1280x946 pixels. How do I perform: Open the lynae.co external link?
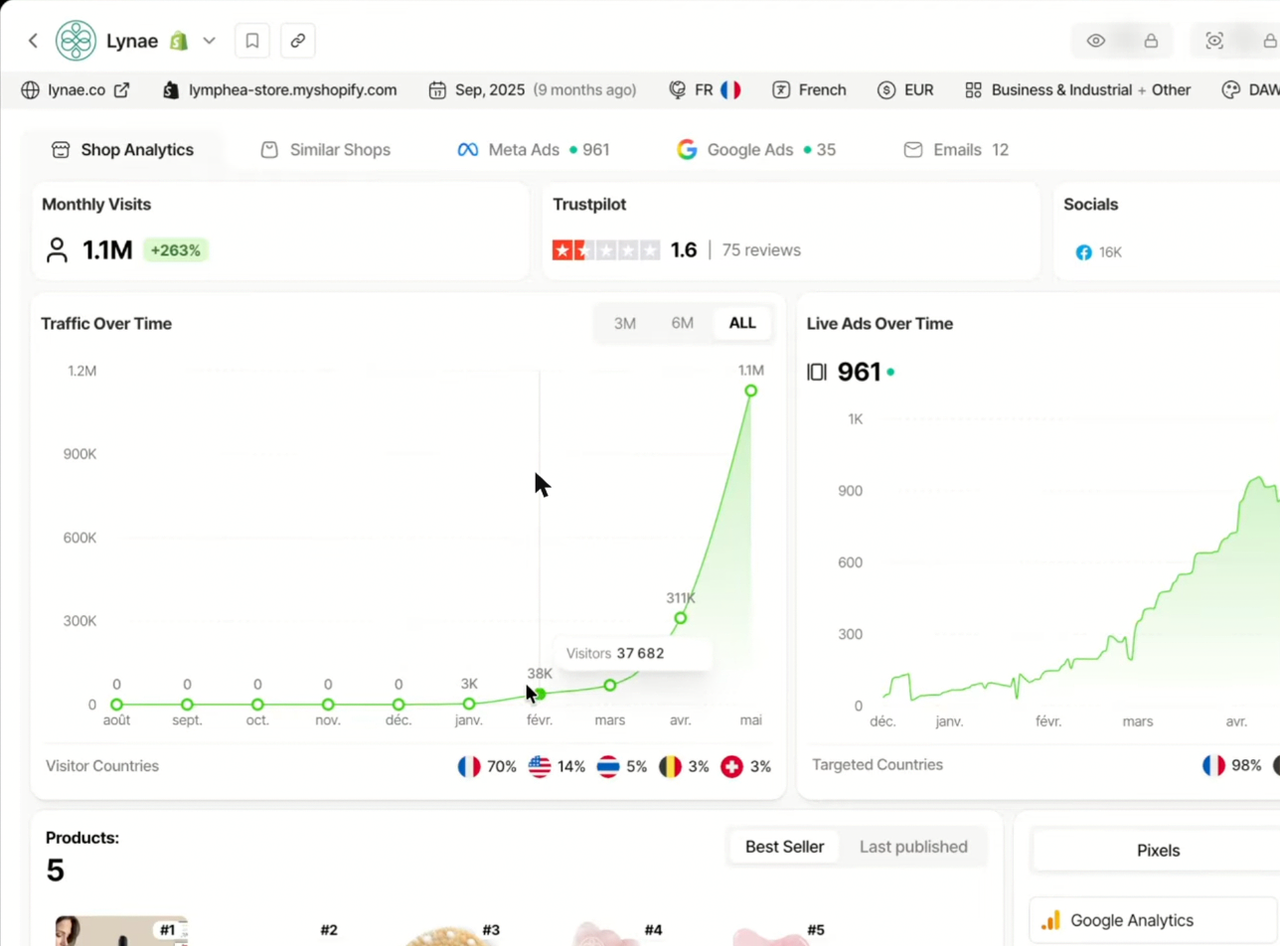[x=76, y=90]
